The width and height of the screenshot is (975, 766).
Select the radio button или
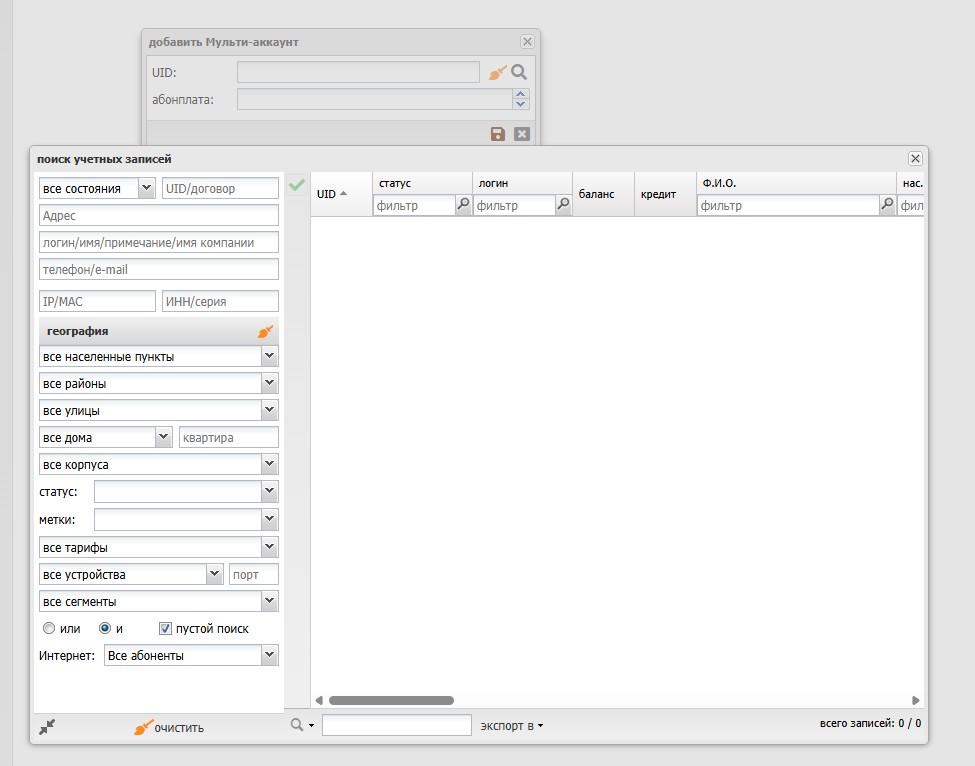tap(49, 628)
